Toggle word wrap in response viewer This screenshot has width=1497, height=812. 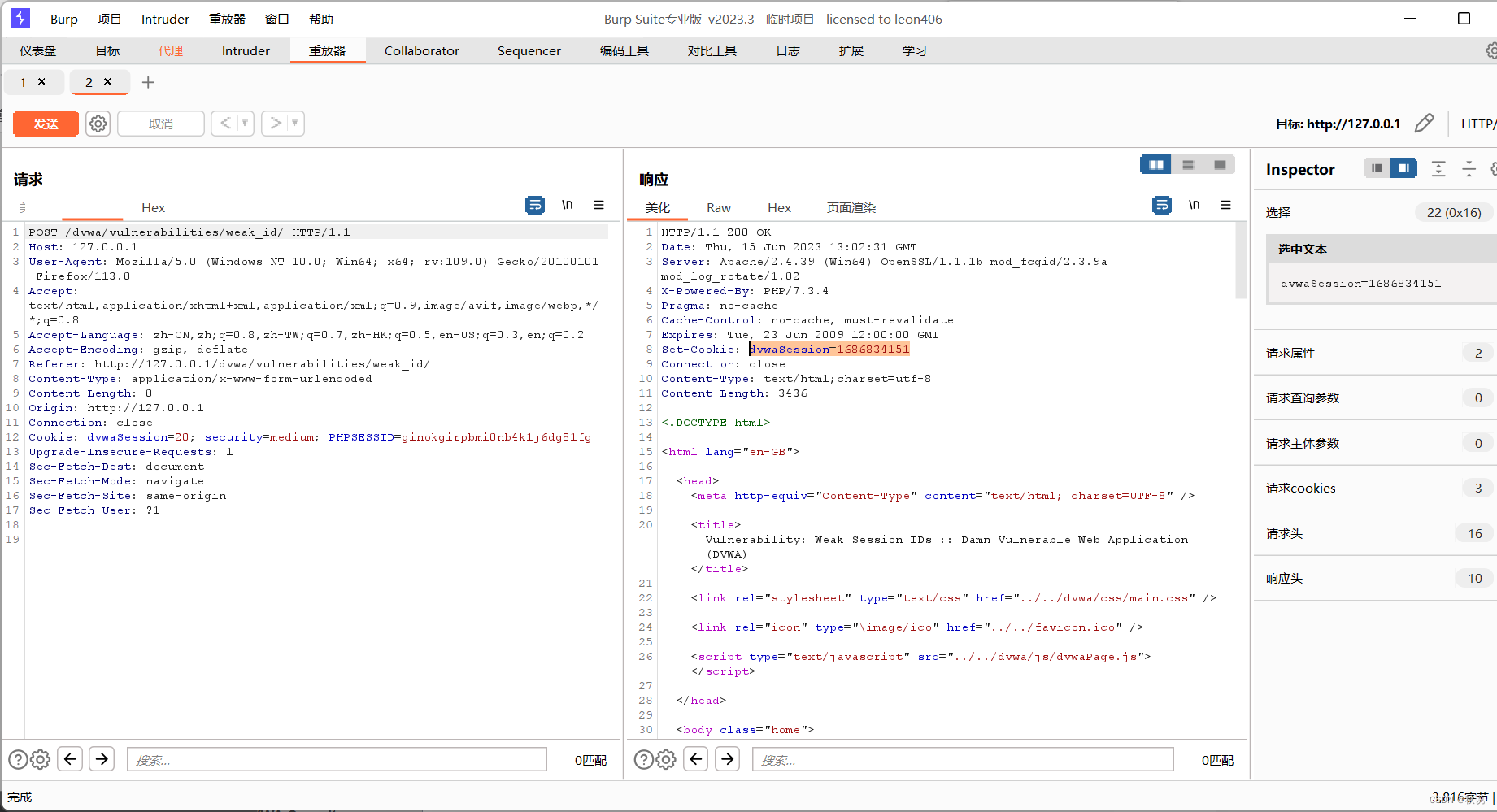[x=1162, y=205]
